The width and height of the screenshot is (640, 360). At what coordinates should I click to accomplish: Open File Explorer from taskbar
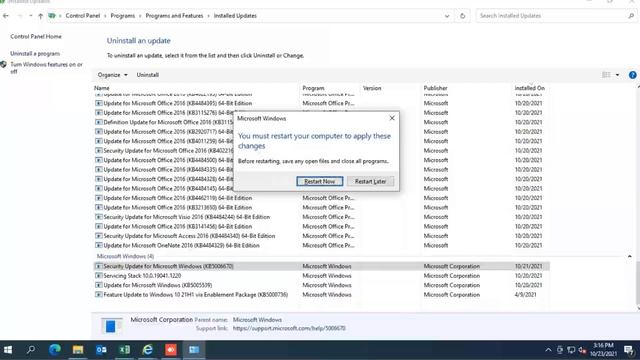(78, 350)
